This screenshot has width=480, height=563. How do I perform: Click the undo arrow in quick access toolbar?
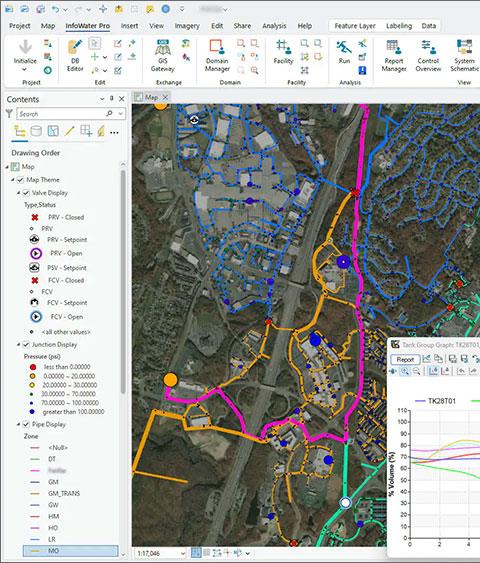(55, 9)
